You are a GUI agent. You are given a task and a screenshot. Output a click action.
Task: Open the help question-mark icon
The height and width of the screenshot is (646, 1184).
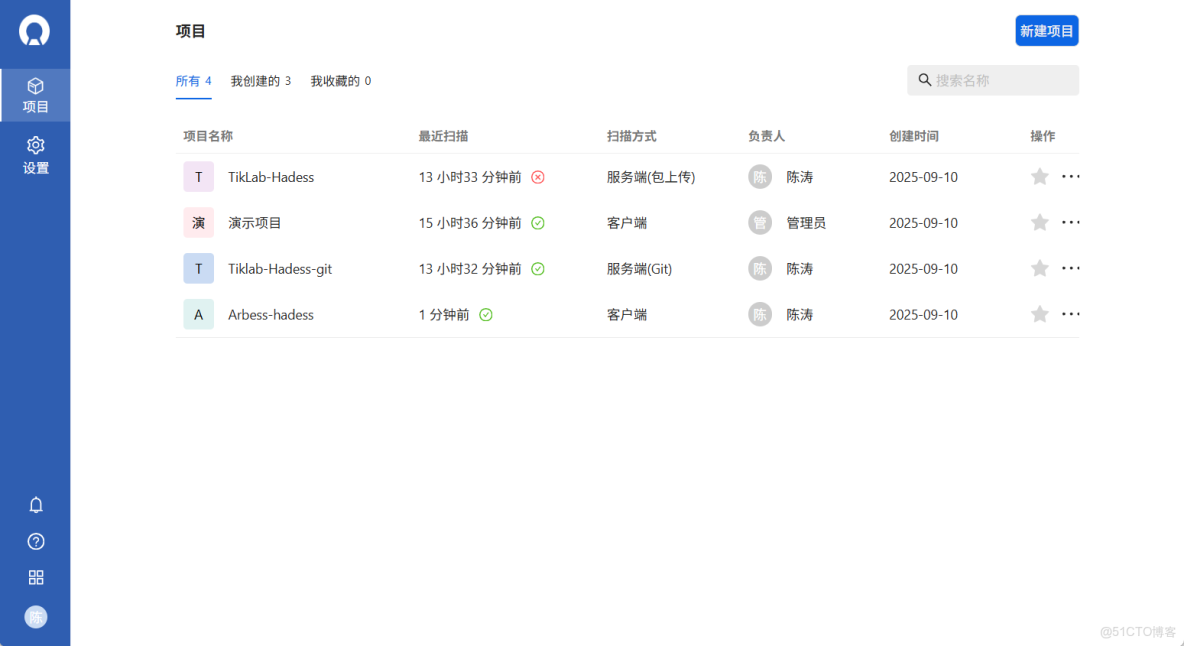pyautogui.click(x=35, y=541)
